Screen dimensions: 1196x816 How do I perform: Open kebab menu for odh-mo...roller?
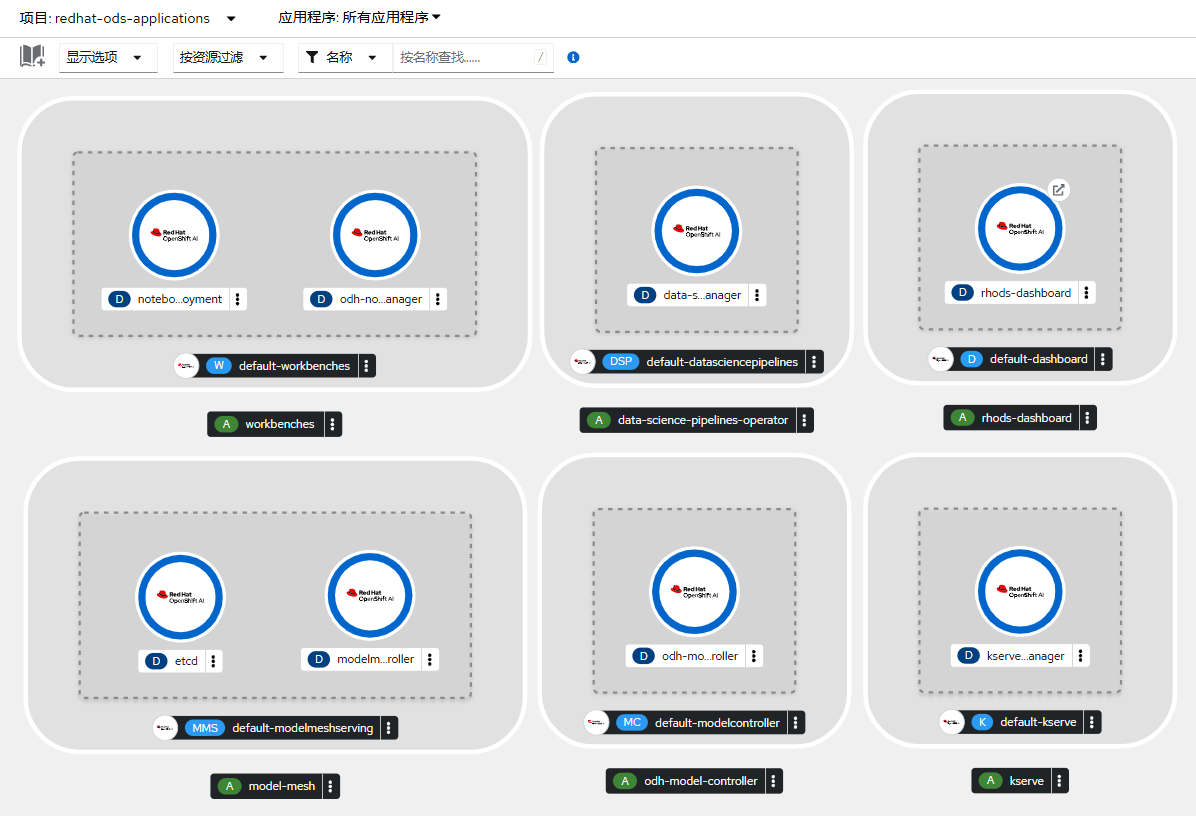(754, 656)
